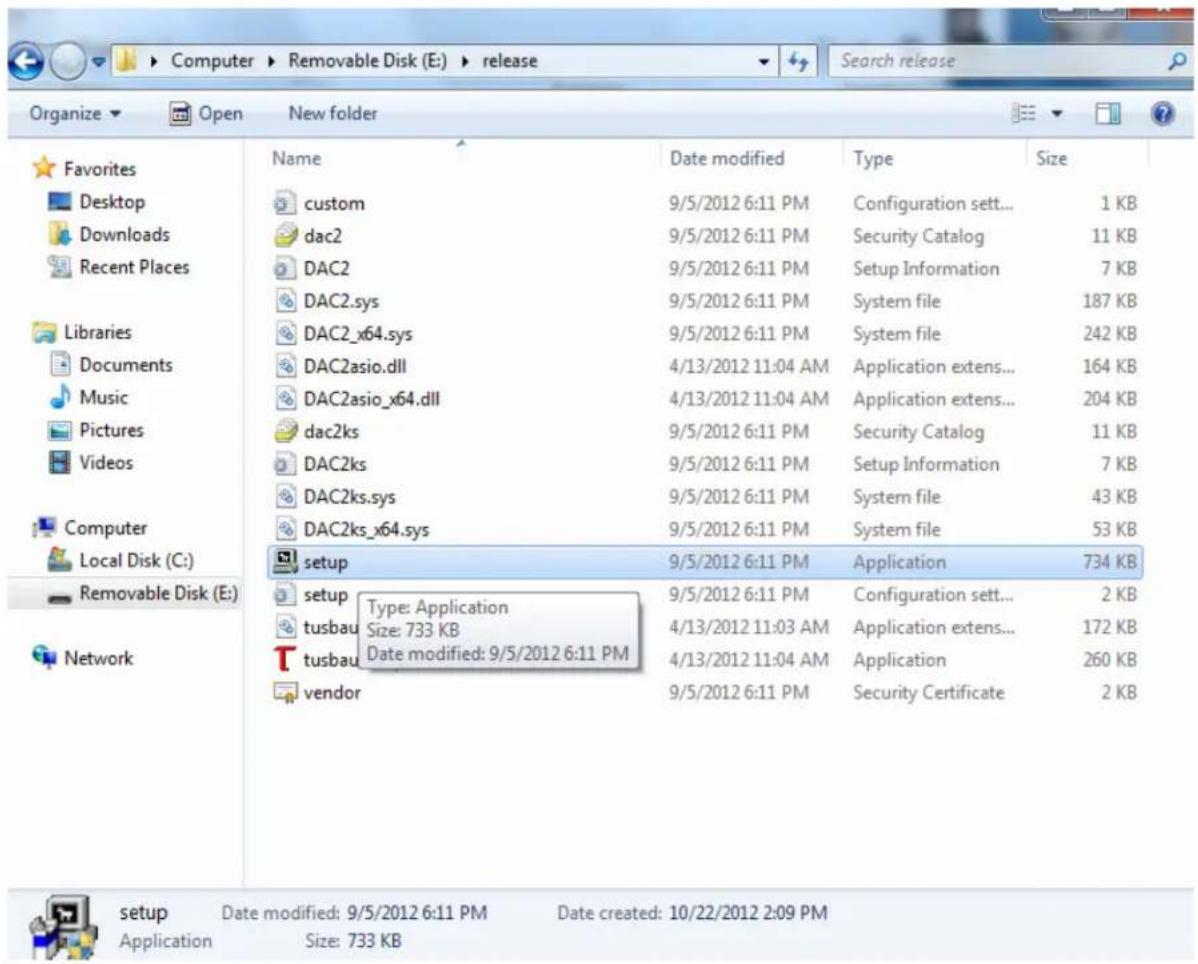The image size is (1198, 964).
Task: Click the 734 KB size cell
Action: tap(1109, 562)
